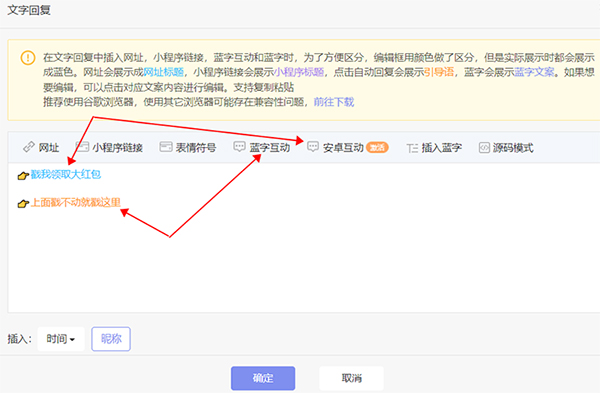Click the 蓝字互动 chat bubble icon
Viewport: 600px width, 393px height.
click(240, 147)
